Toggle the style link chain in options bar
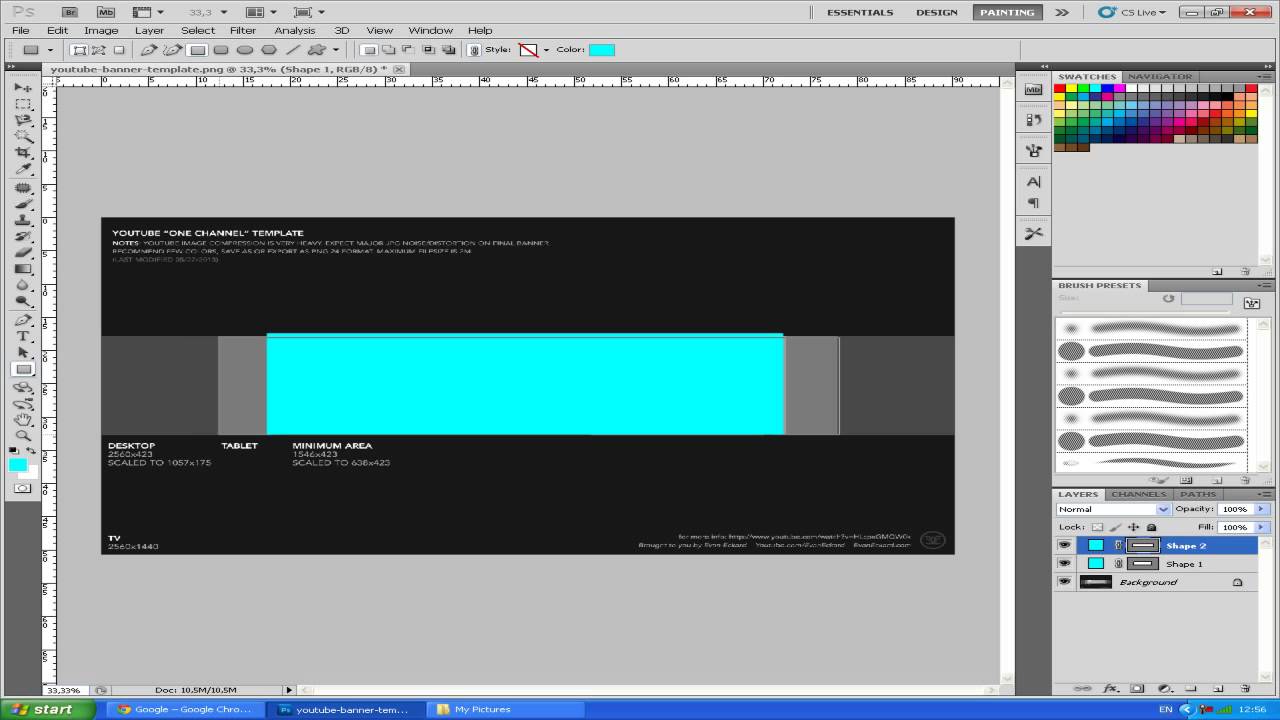This screenshot has width=1280, height=720. [x=474, y=49]
